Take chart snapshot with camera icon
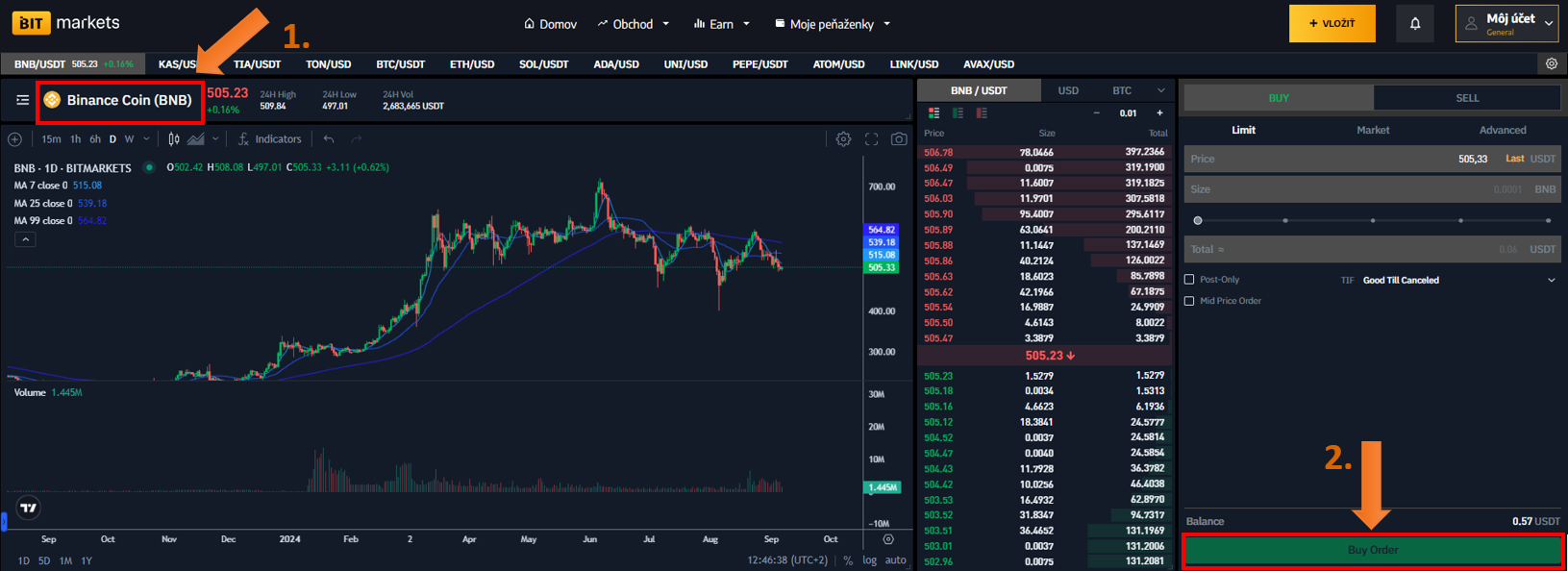The height and width of the screenshot is (571, 1568). click(898, 139)
